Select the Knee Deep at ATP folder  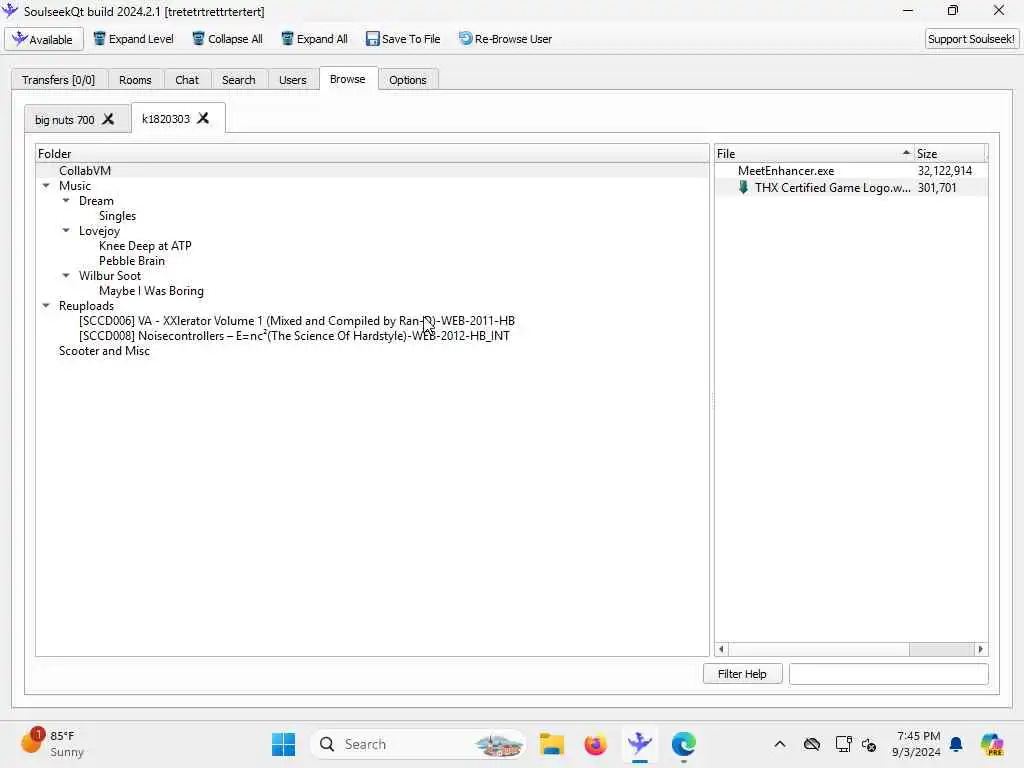tap(145, 246)
